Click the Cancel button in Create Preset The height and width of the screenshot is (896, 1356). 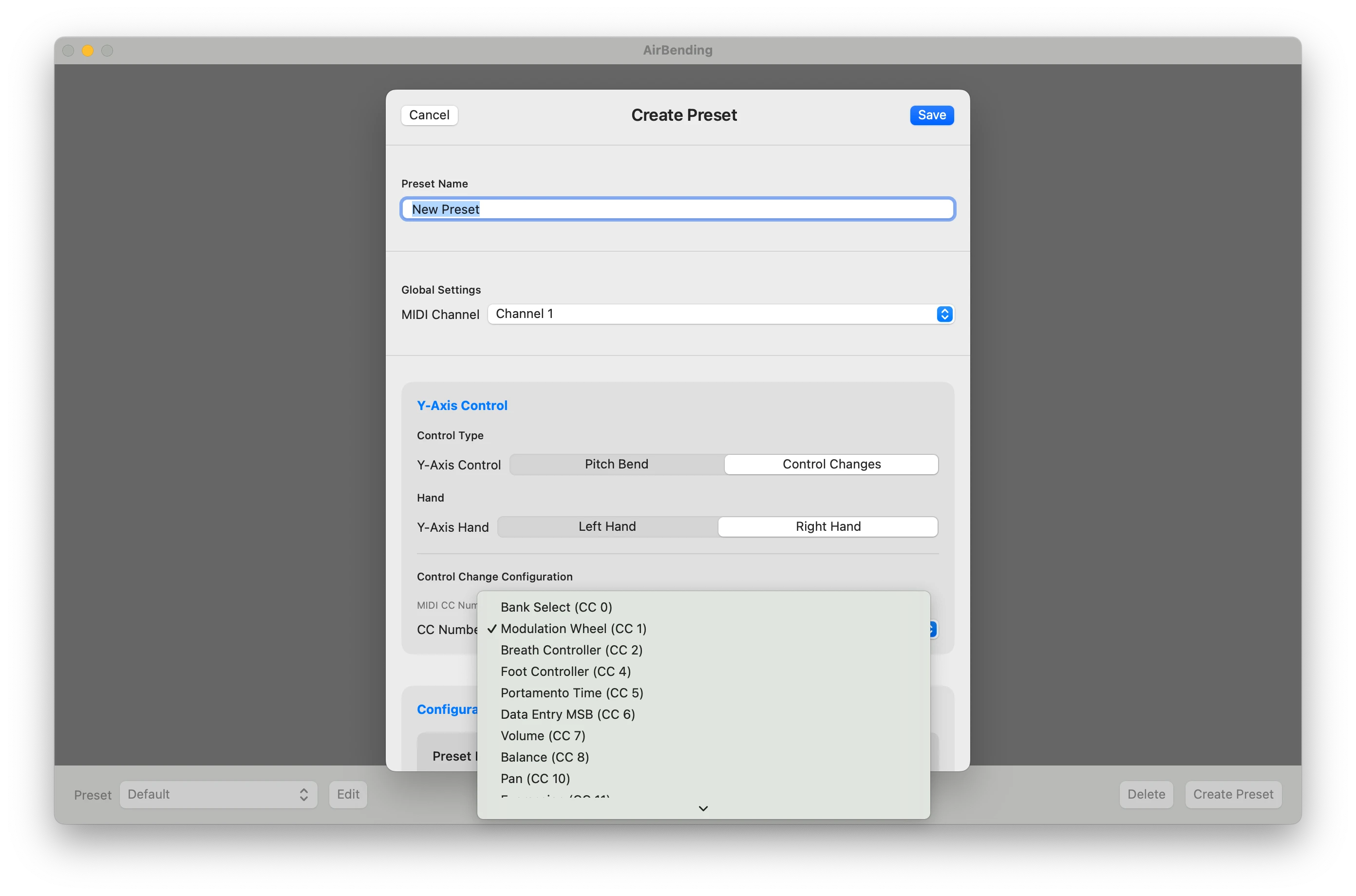(429, 115)
